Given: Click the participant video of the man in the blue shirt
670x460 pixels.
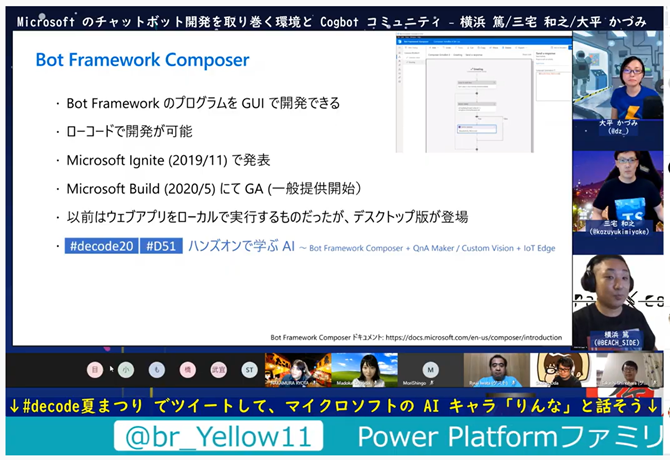Looking at the screenshot, I should (x=497, y=370).
